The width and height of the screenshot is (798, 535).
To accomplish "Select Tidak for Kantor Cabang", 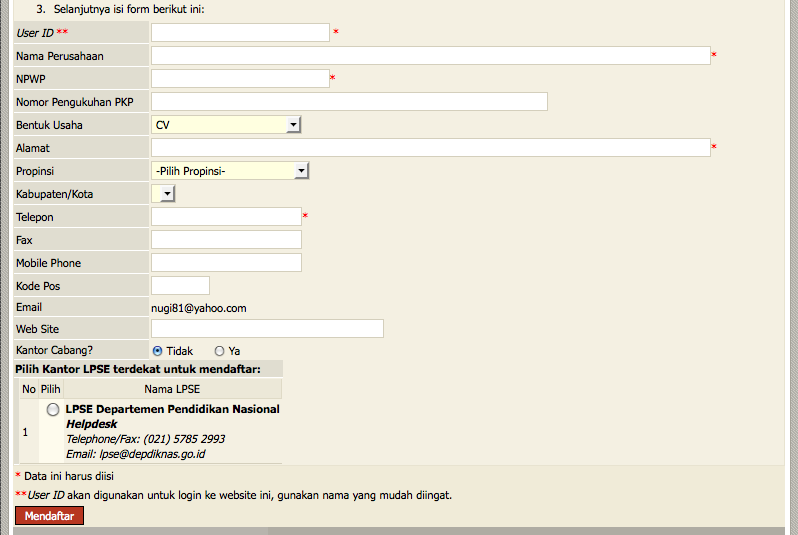I will click(157, 351).
